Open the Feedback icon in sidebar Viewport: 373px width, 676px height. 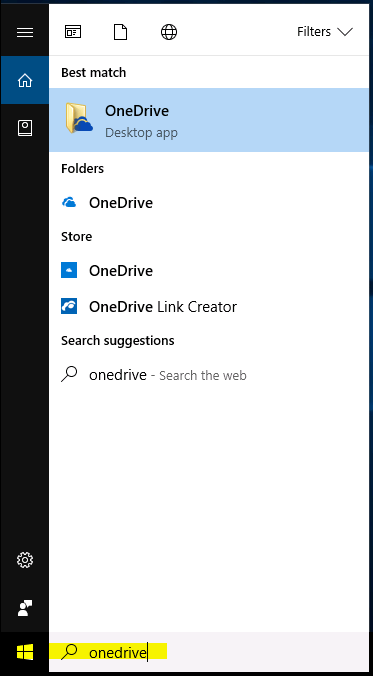[25, 608]
